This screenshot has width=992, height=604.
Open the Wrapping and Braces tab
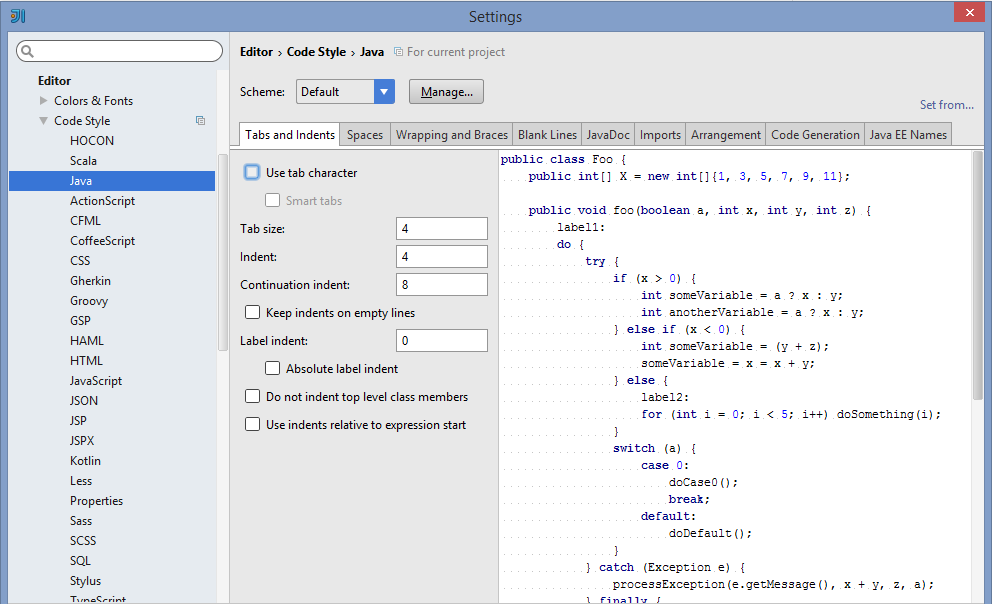click(x=452, y=135)
